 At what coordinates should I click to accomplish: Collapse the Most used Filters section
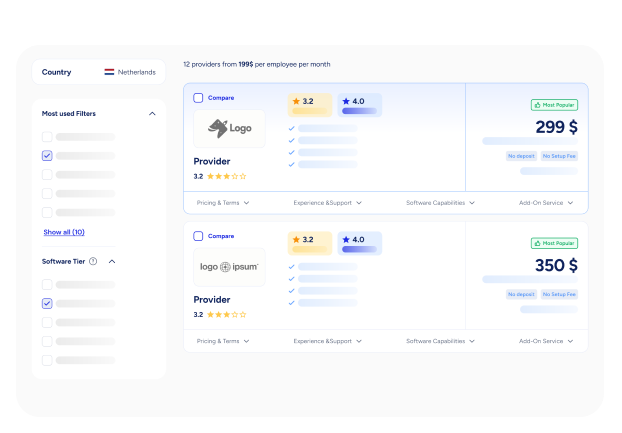(x=152, y=114)
